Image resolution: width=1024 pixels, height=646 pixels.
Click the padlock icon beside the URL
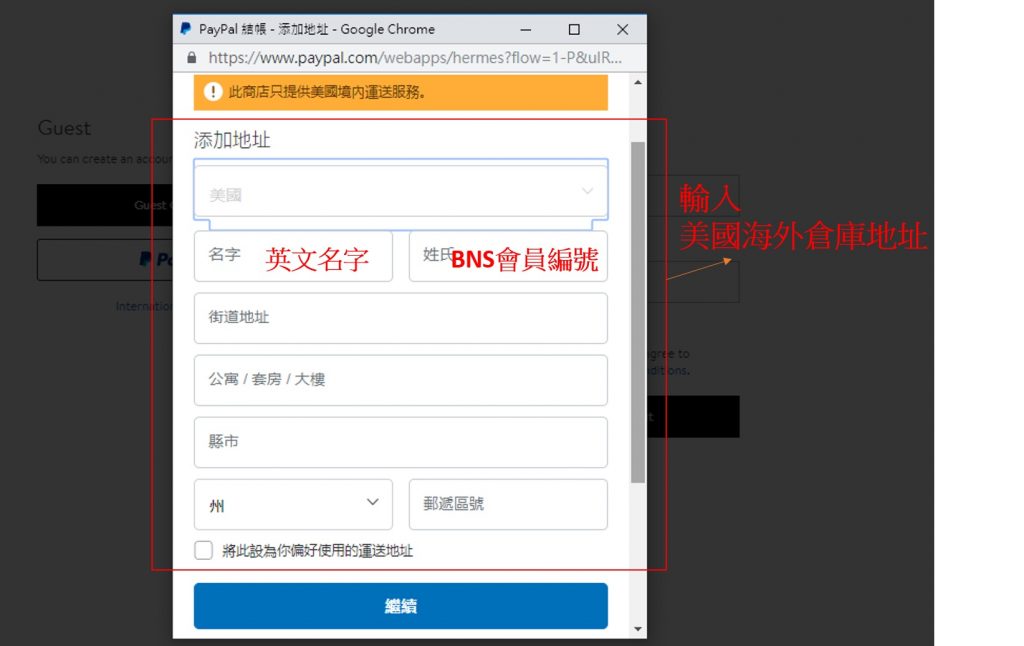pos(192,58)
